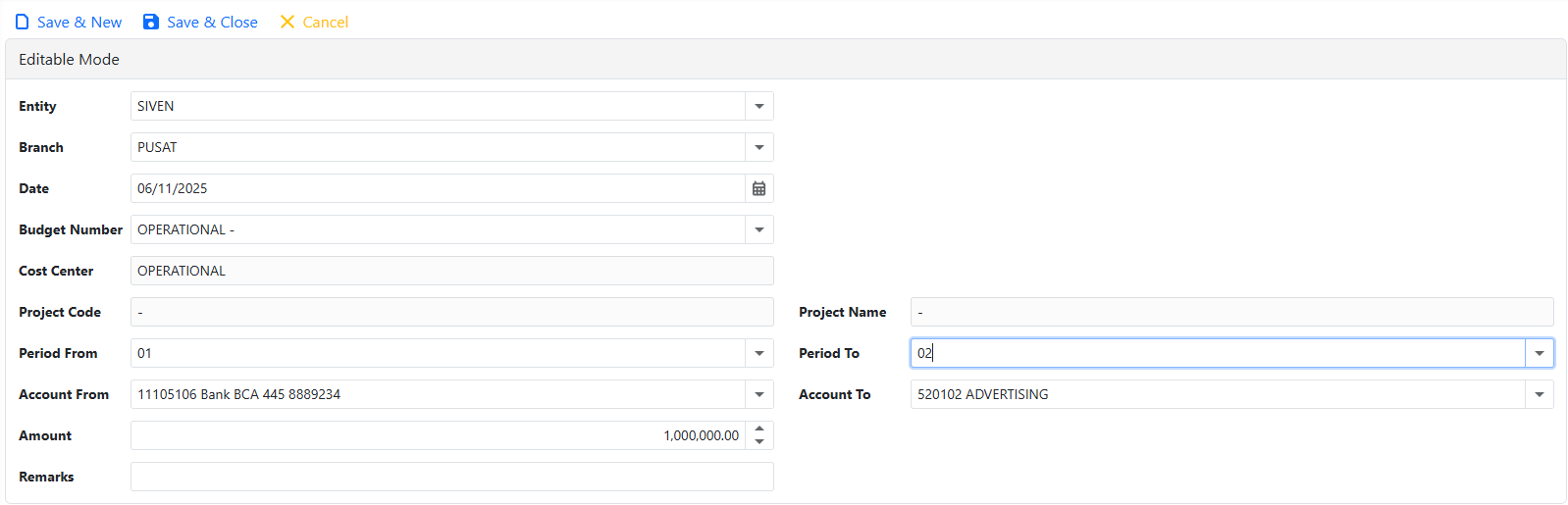1568x505 pixels.
Task: Open the Period To dropdown arrow
Action: pos(1539,353)
